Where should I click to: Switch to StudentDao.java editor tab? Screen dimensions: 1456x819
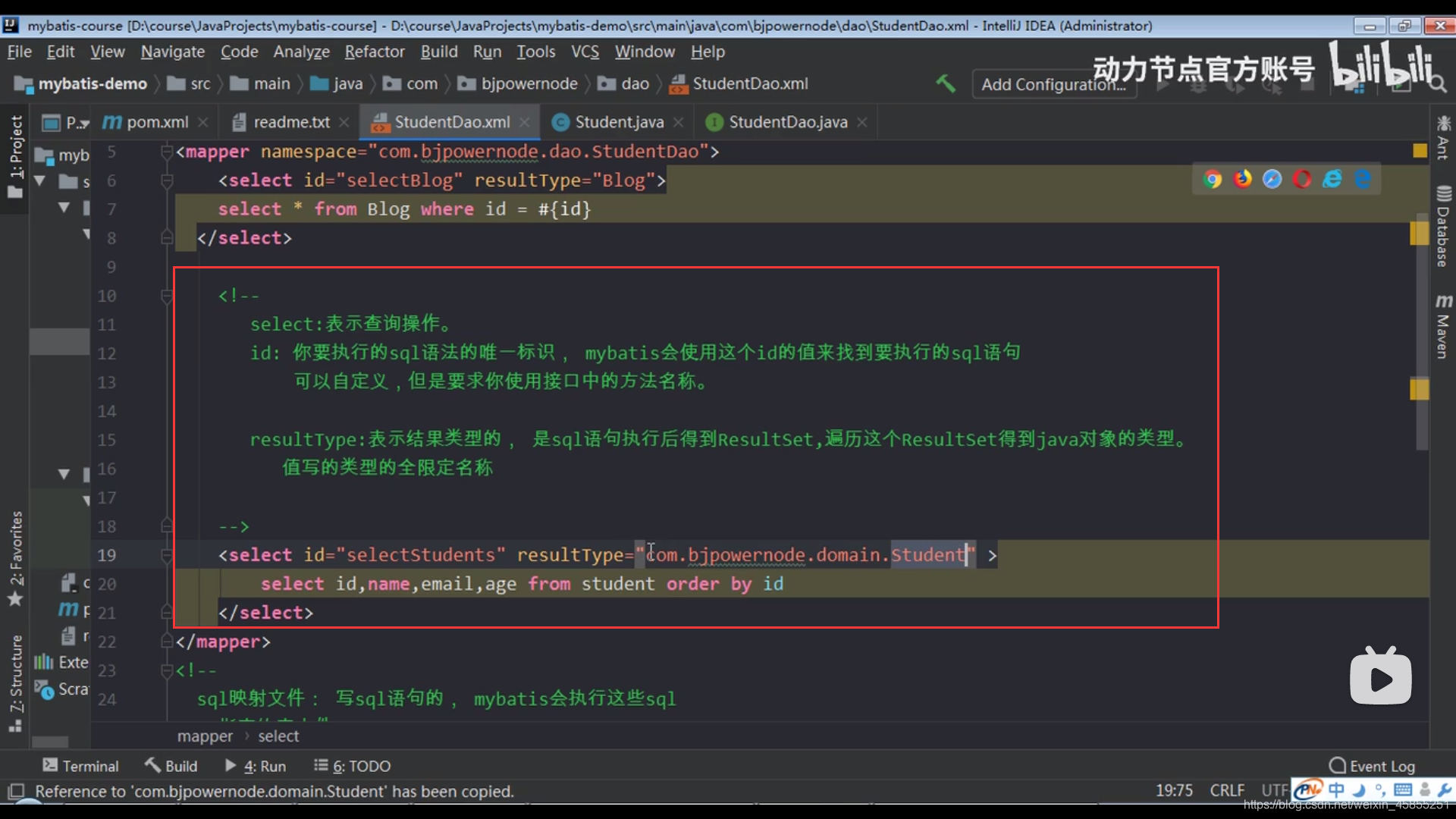(x=788, y=122)
